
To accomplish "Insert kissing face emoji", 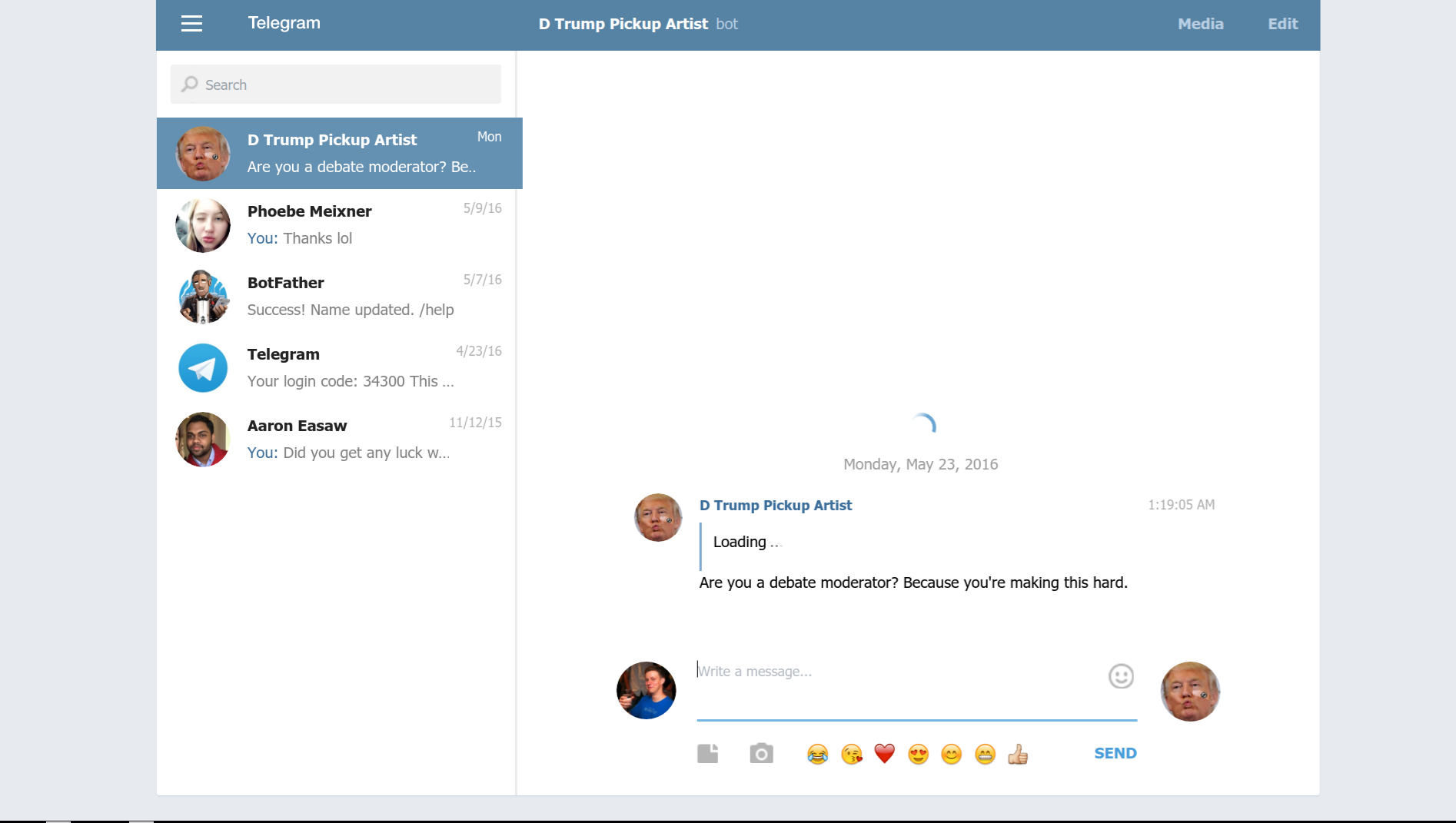I will click(x=851, y=755).
